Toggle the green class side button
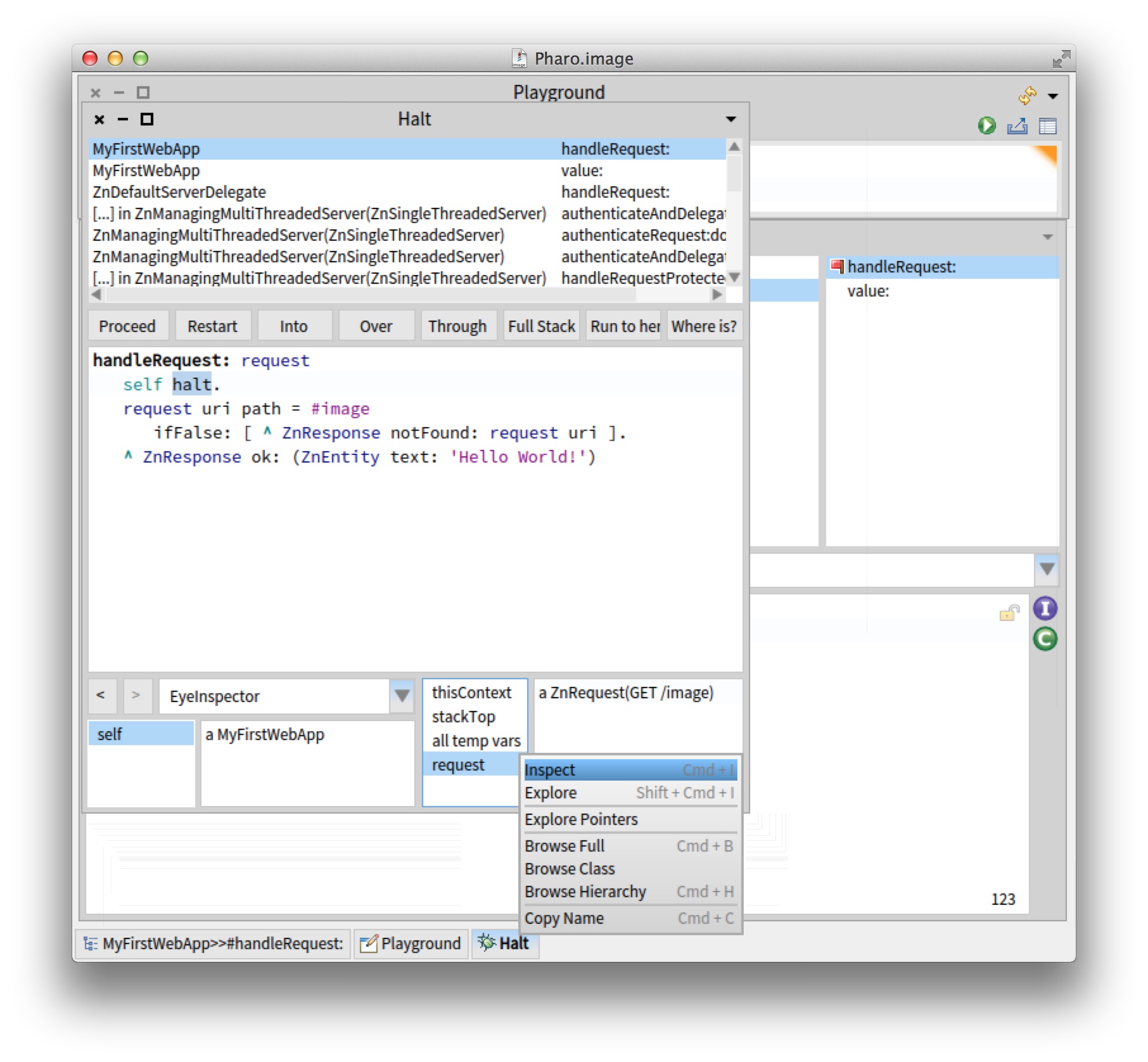 tap(1045, 639)
